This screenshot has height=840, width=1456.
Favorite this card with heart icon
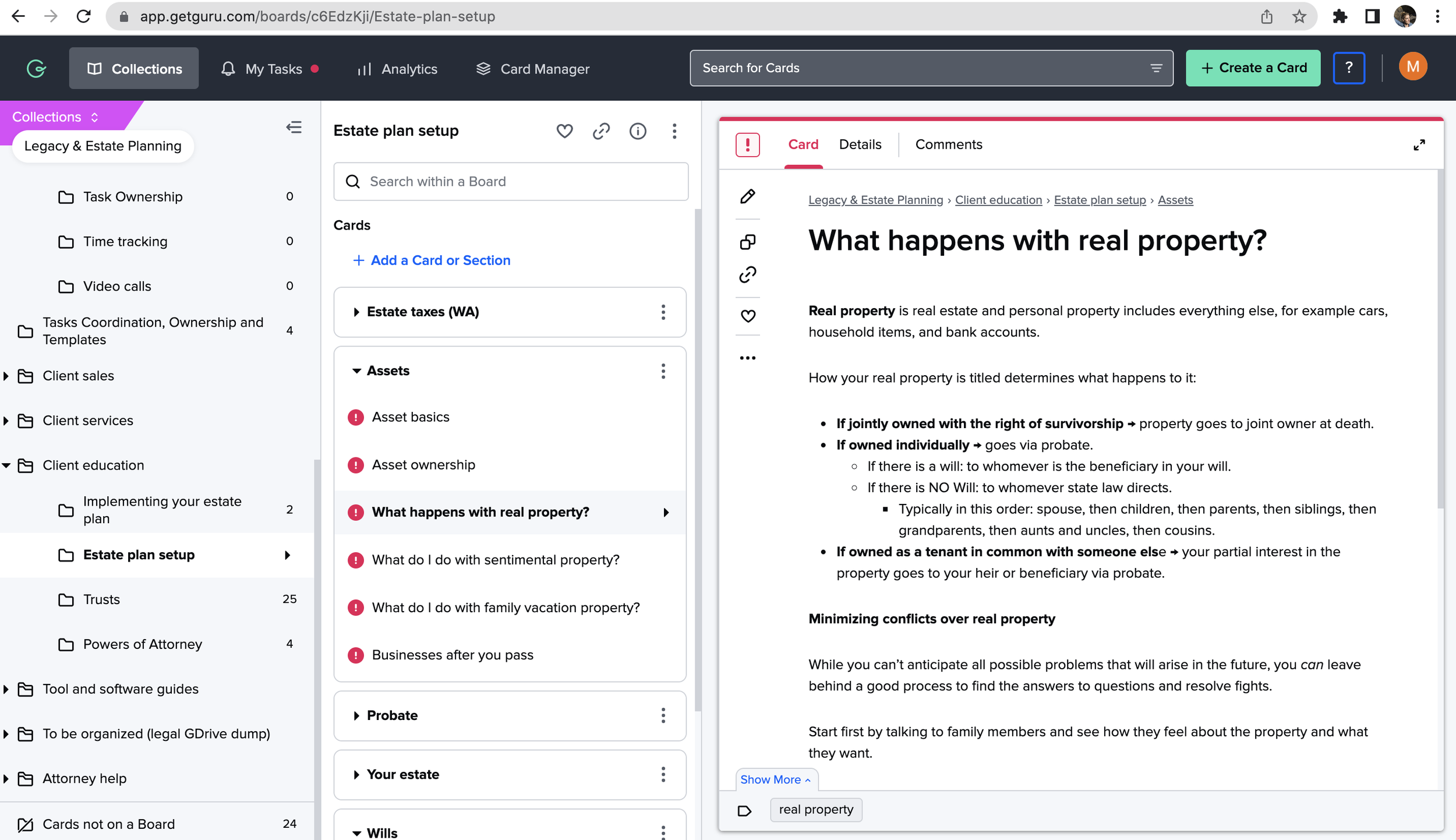(748, 316)
